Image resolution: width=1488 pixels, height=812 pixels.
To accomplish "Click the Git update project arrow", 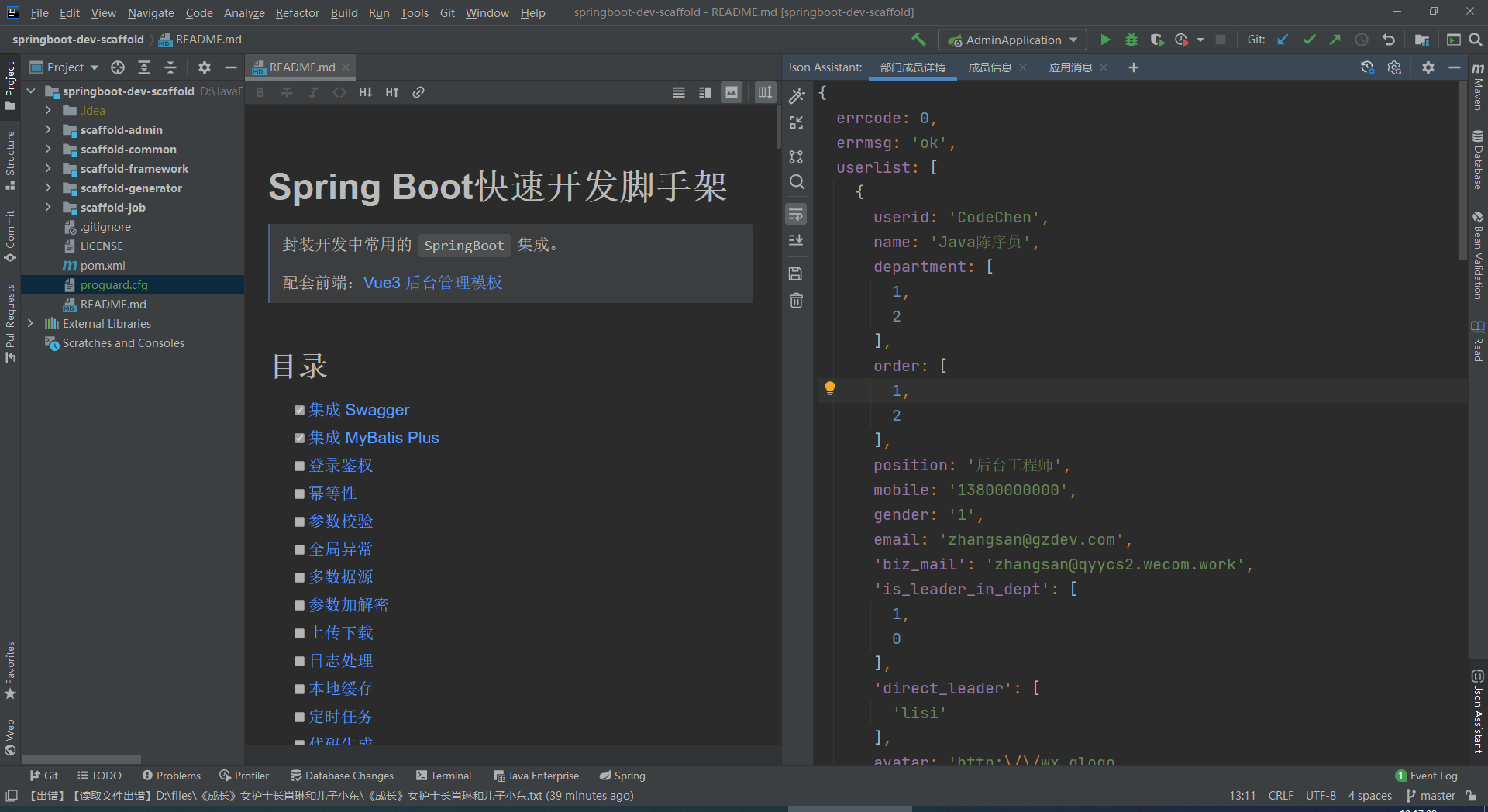I will 1283,40.
